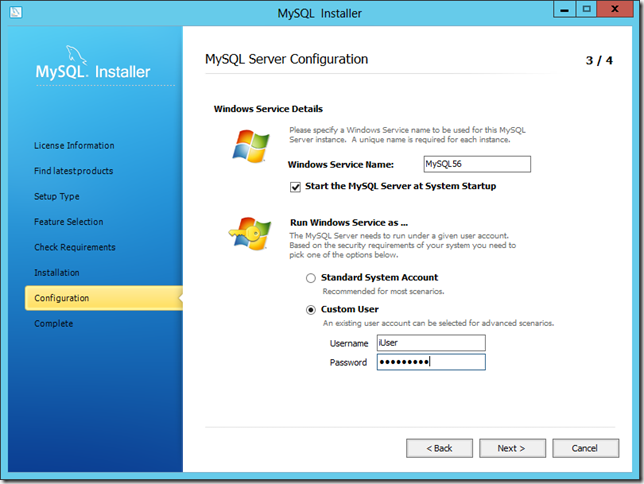Select Standard System Account radio option
644x484 pixels.
pos(311,278)
